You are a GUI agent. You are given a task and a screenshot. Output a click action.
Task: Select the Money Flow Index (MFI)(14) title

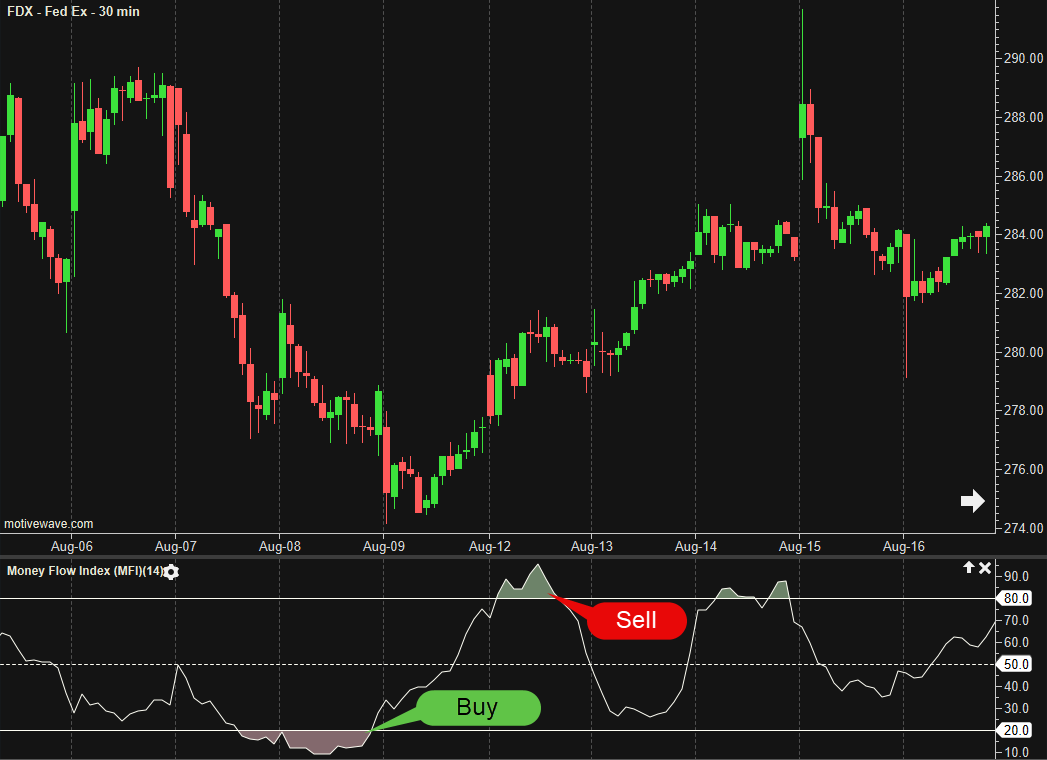coord(85,571)
